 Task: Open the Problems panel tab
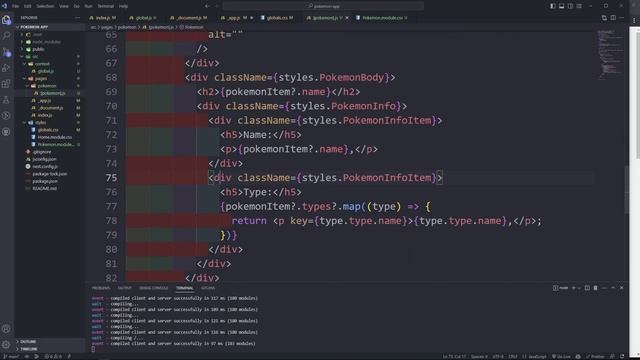point(100,288)
